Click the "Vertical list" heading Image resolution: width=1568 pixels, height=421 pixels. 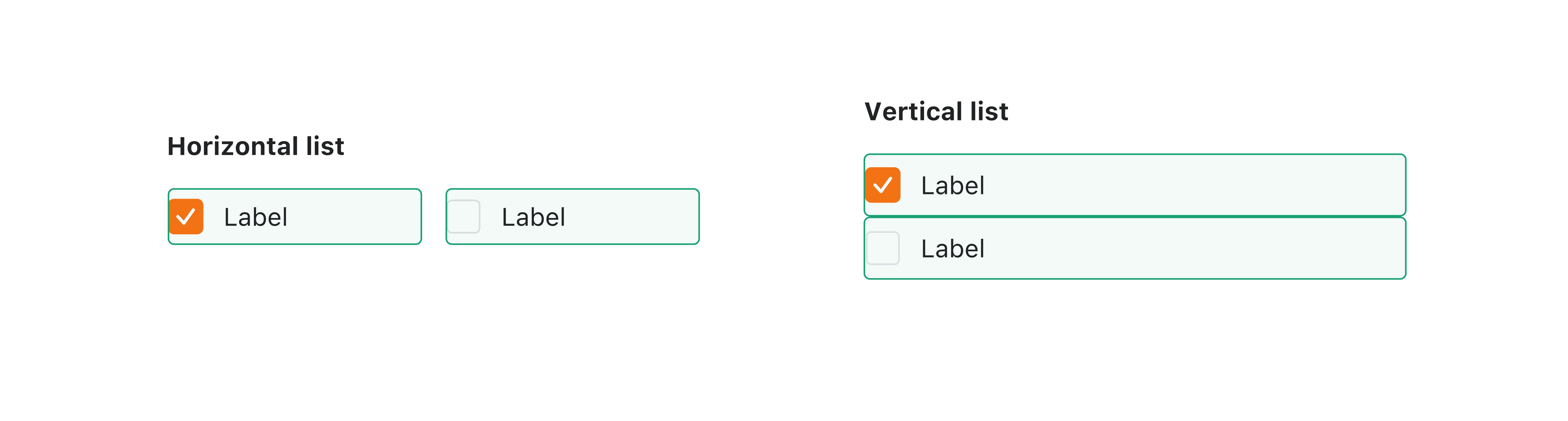[x=936, y=112]
